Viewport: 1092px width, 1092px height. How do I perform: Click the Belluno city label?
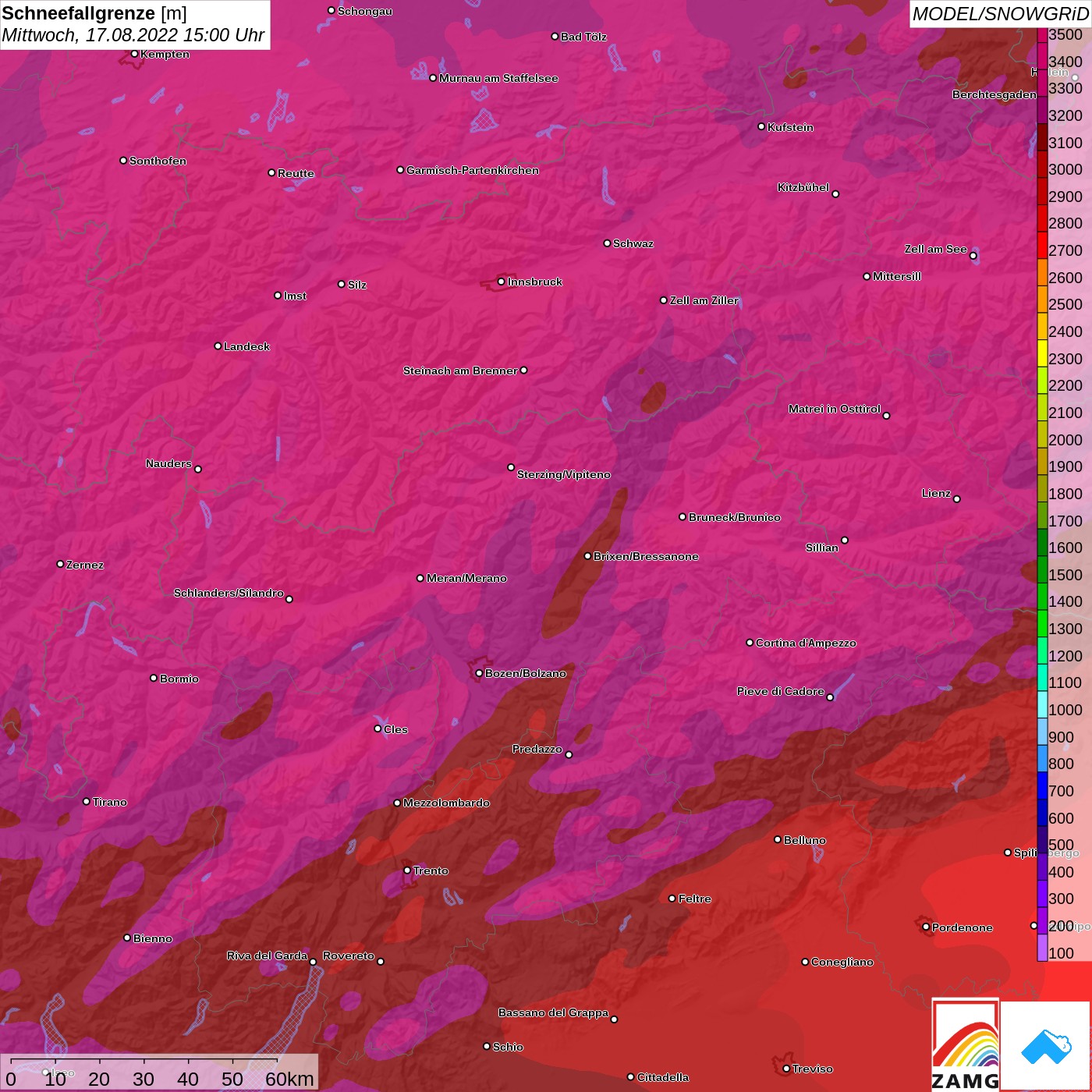click(x=805, y=840)
